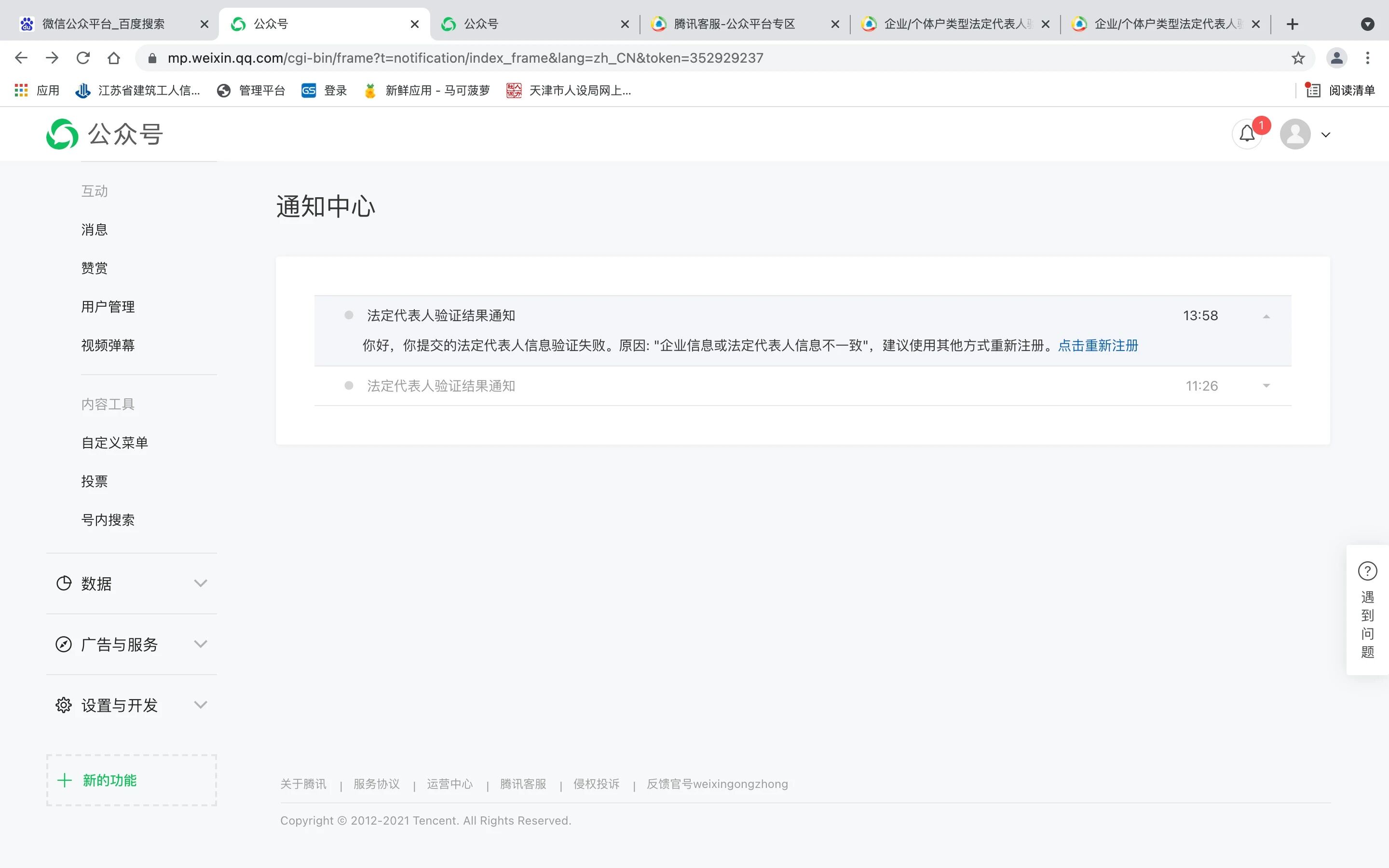Reload the page with the refresh icon
The height and width of the screenshot is (868, 1389).
coord(83,58)
